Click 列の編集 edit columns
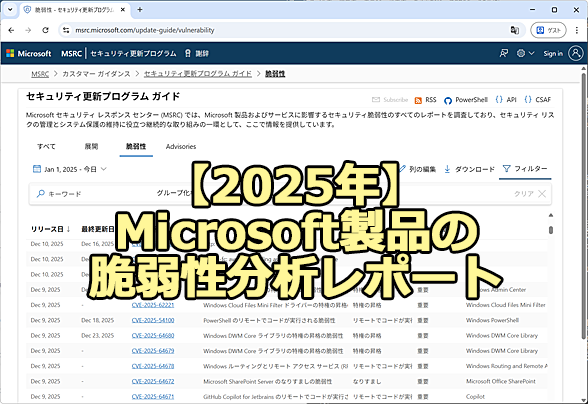588x404 pixels. 417,170
